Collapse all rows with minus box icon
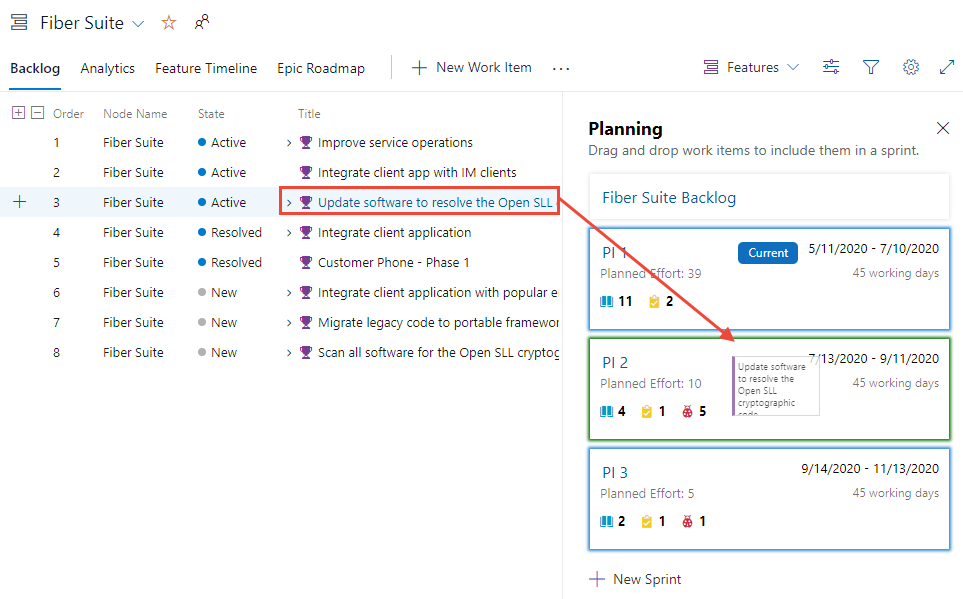The width and height of the screenshot is (963, 599). point(37,112)
